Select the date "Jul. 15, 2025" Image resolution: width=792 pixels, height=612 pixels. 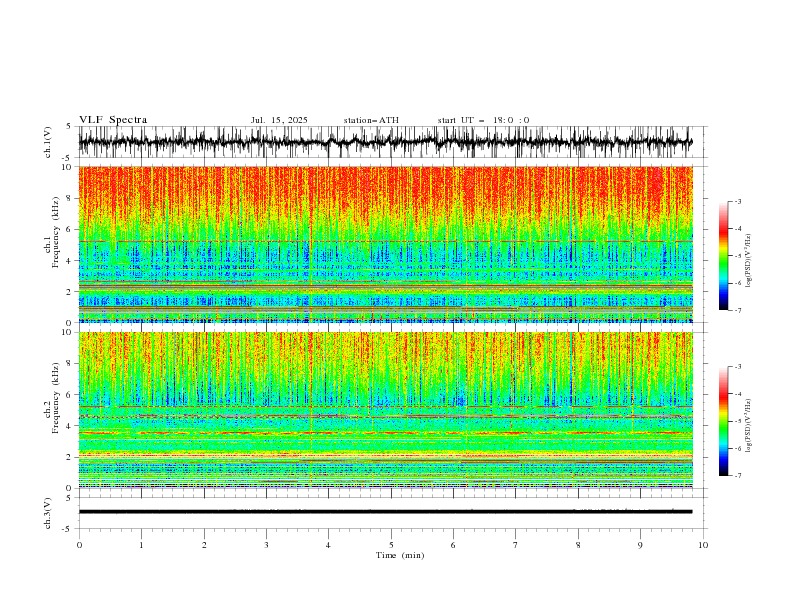(x=279, y=120)
